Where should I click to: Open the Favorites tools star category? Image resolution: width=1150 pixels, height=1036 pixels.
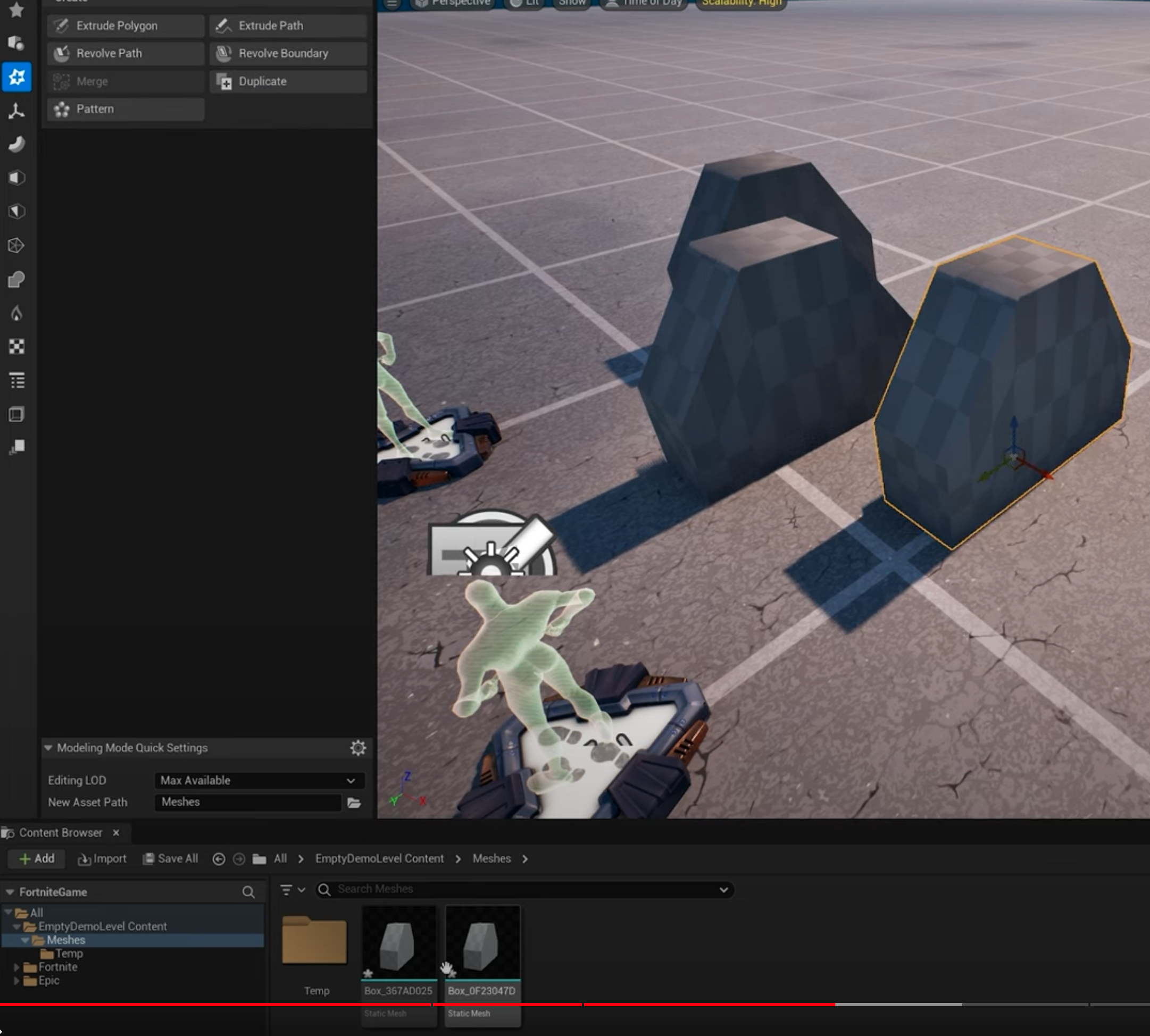[16, 10]
